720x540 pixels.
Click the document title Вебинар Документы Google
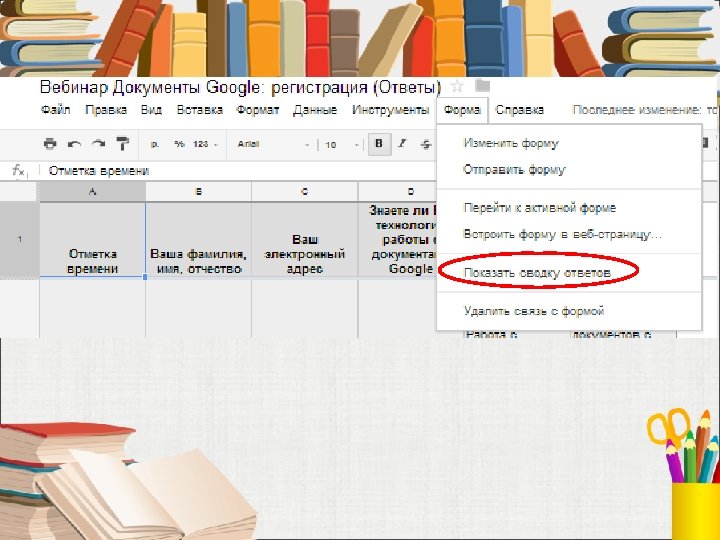[x=241, y=87]
